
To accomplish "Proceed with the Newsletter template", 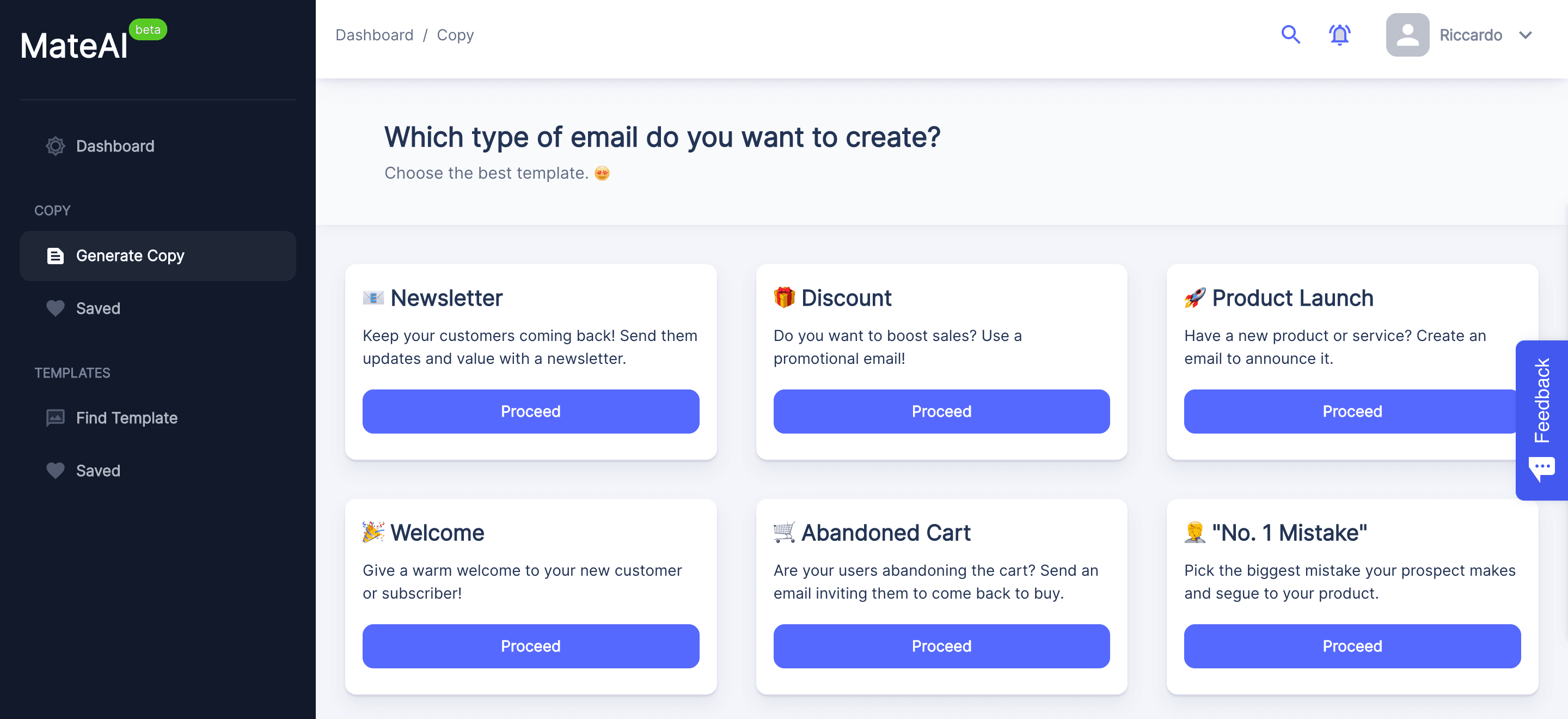I will tap(531, 412).
